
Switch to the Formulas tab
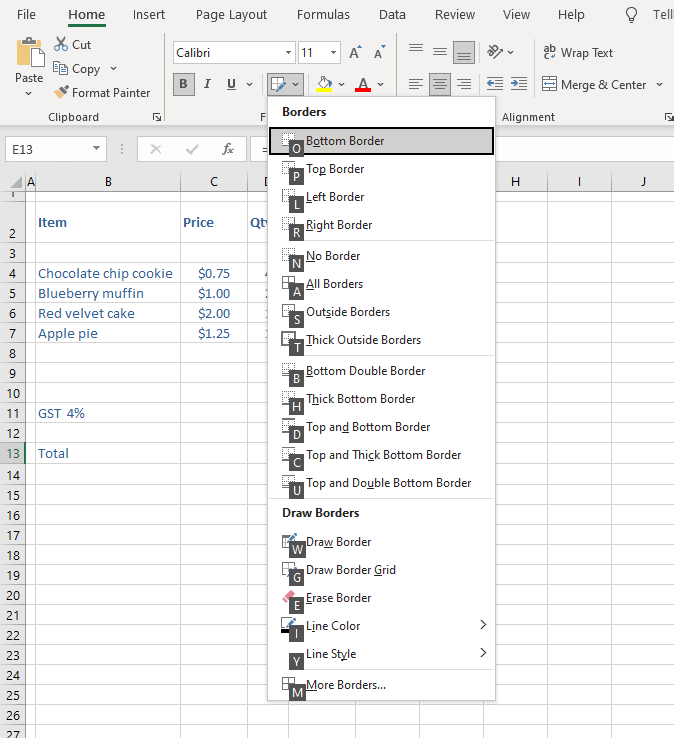point(323,15)
